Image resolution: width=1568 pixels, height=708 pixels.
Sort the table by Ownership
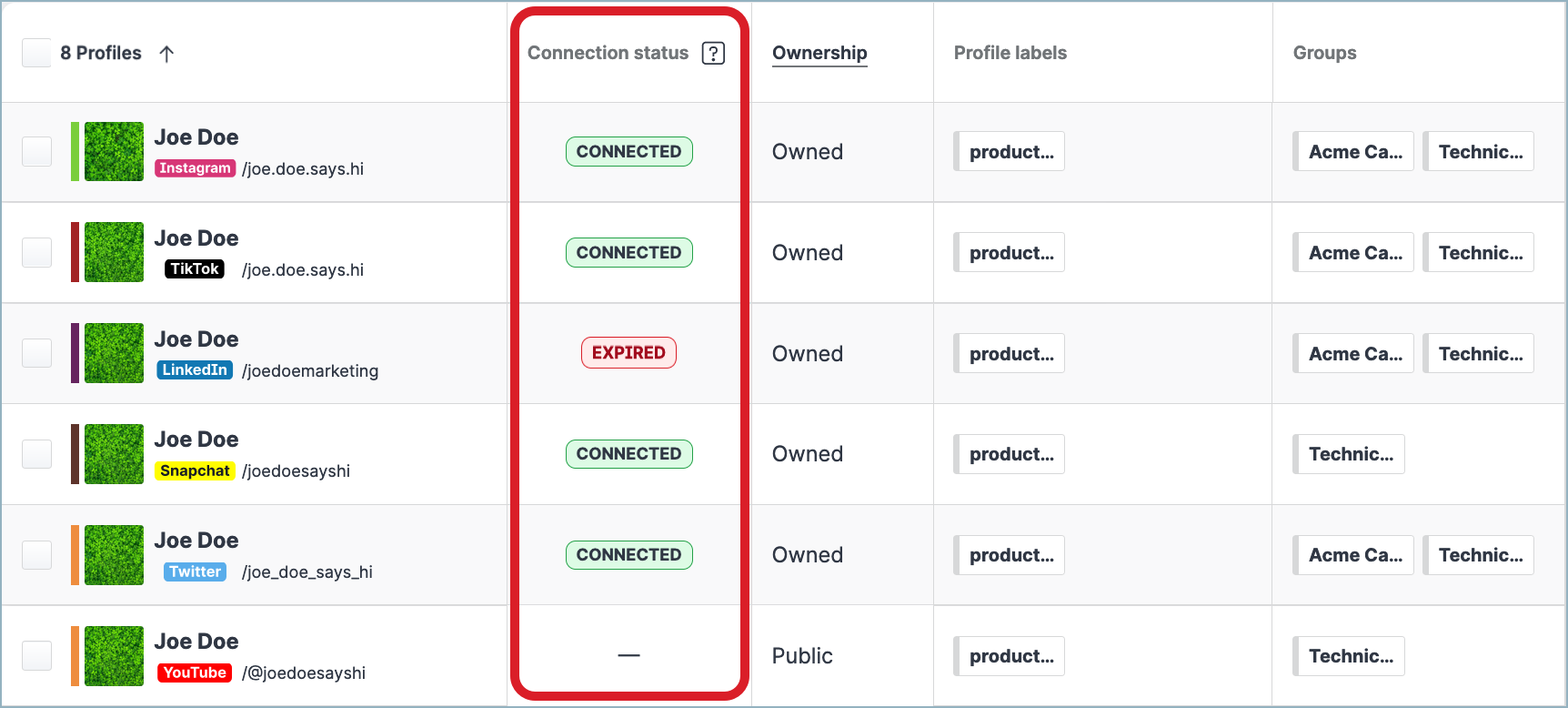[819, 53]
